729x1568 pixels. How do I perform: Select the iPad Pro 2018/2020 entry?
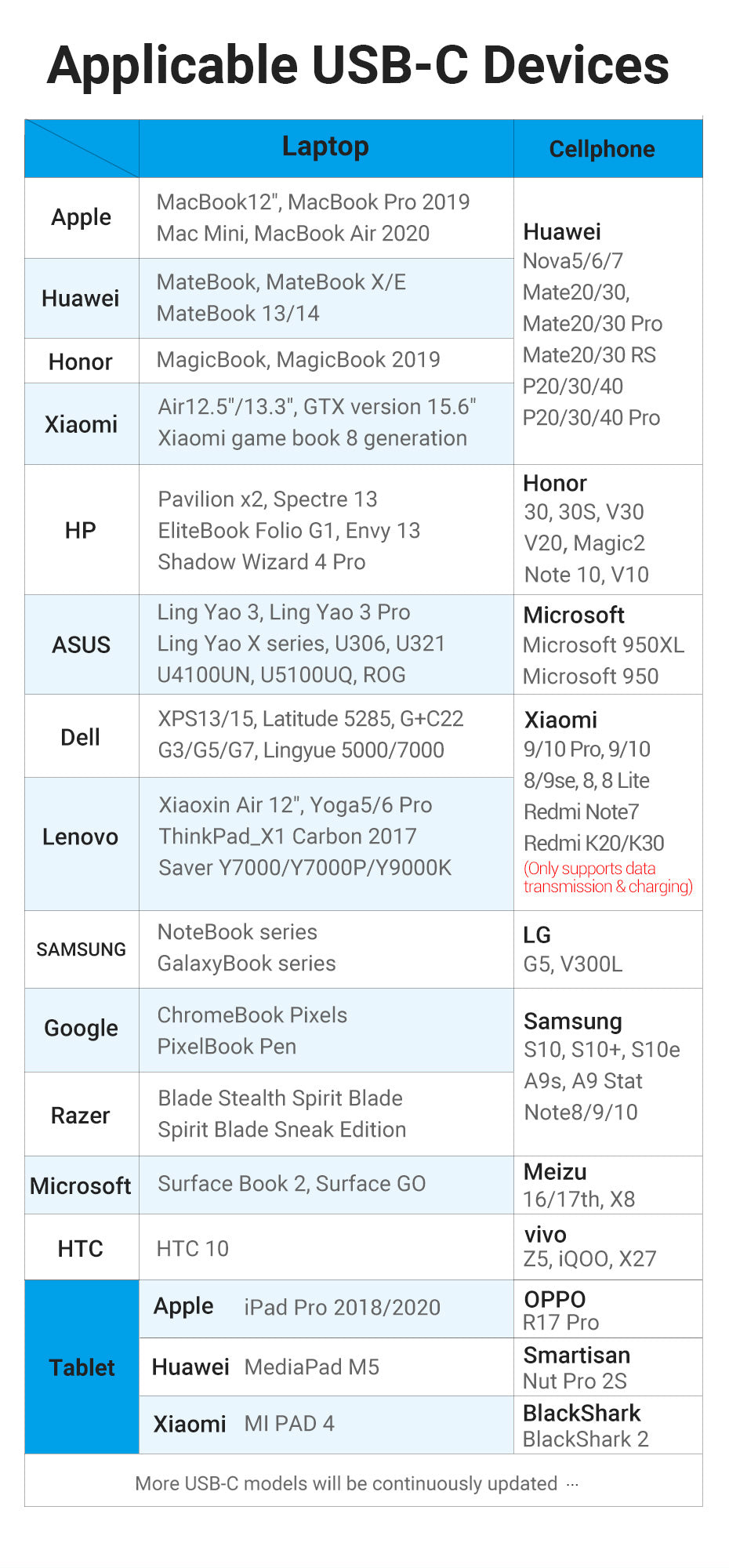click(342, 1307)
